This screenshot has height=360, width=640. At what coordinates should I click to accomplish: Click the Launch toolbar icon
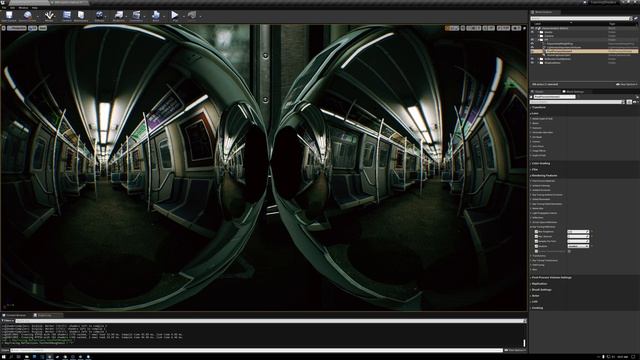pyautogui.click(x=192, y=16)
